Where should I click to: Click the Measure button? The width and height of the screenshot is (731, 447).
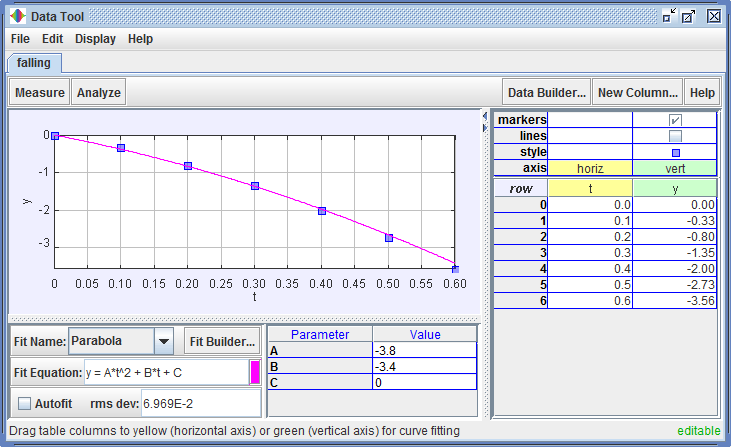[40, 92]
